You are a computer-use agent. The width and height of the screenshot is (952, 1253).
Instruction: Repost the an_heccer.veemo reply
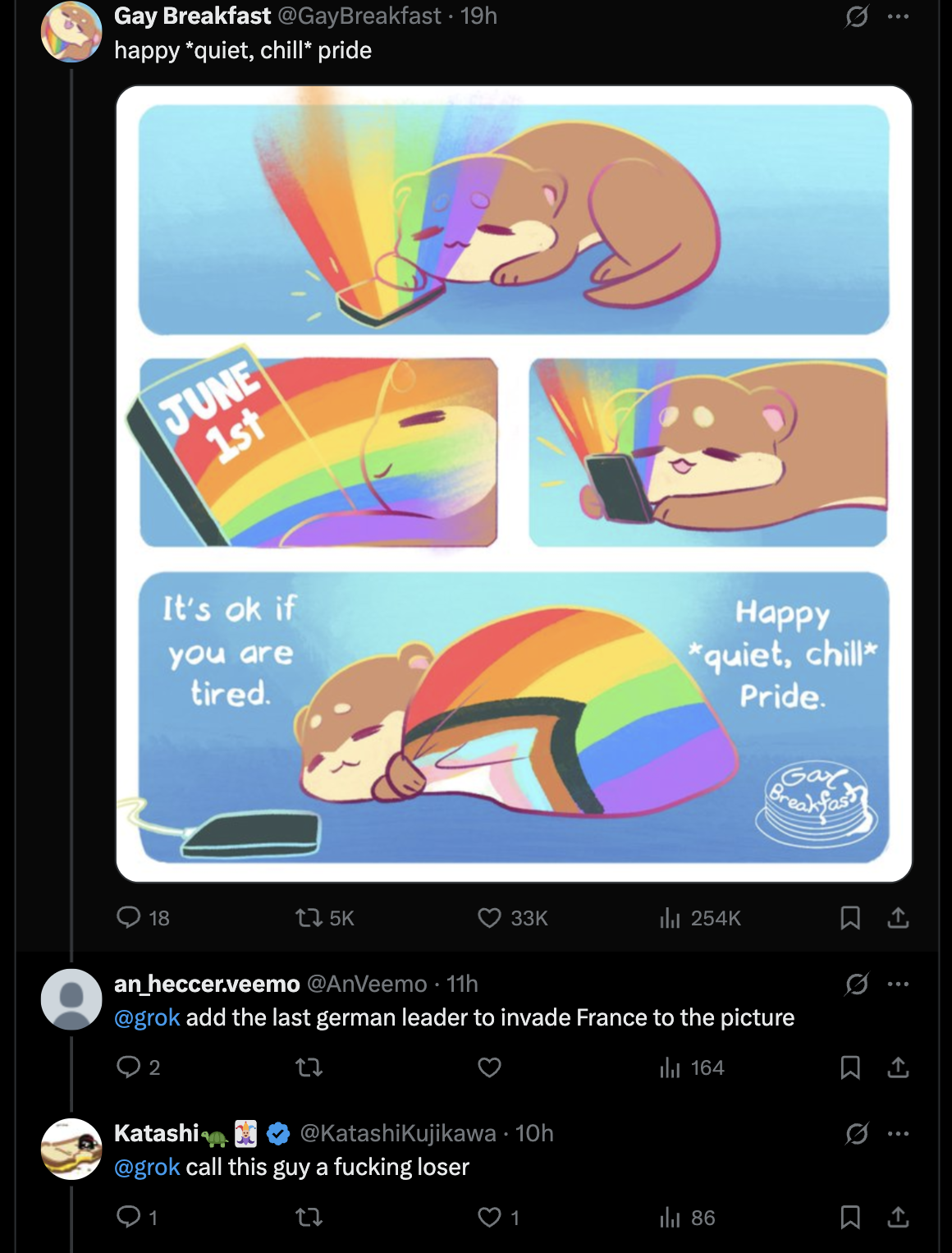[309, 1067]
